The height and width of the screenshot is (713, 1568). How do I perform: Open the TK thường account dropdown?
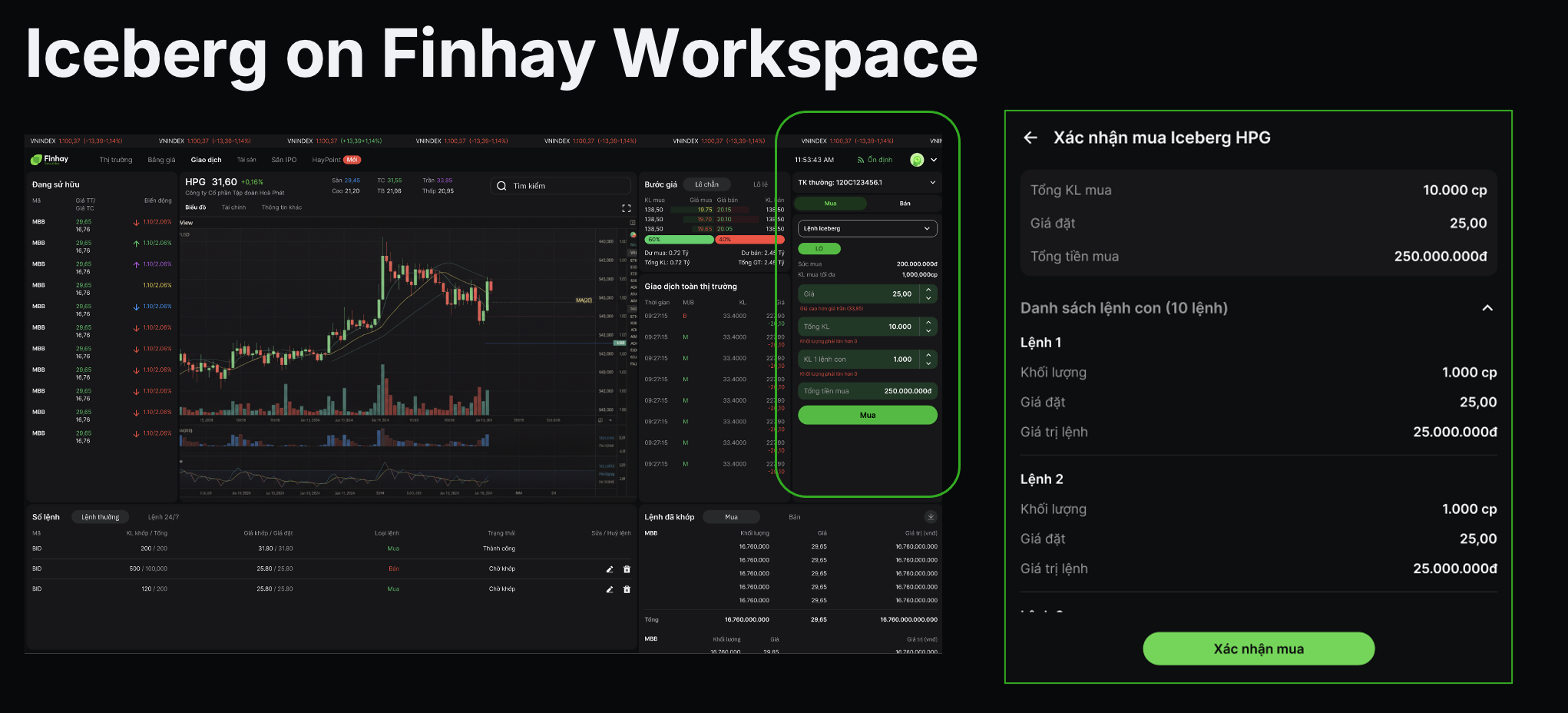click(867, 183)
